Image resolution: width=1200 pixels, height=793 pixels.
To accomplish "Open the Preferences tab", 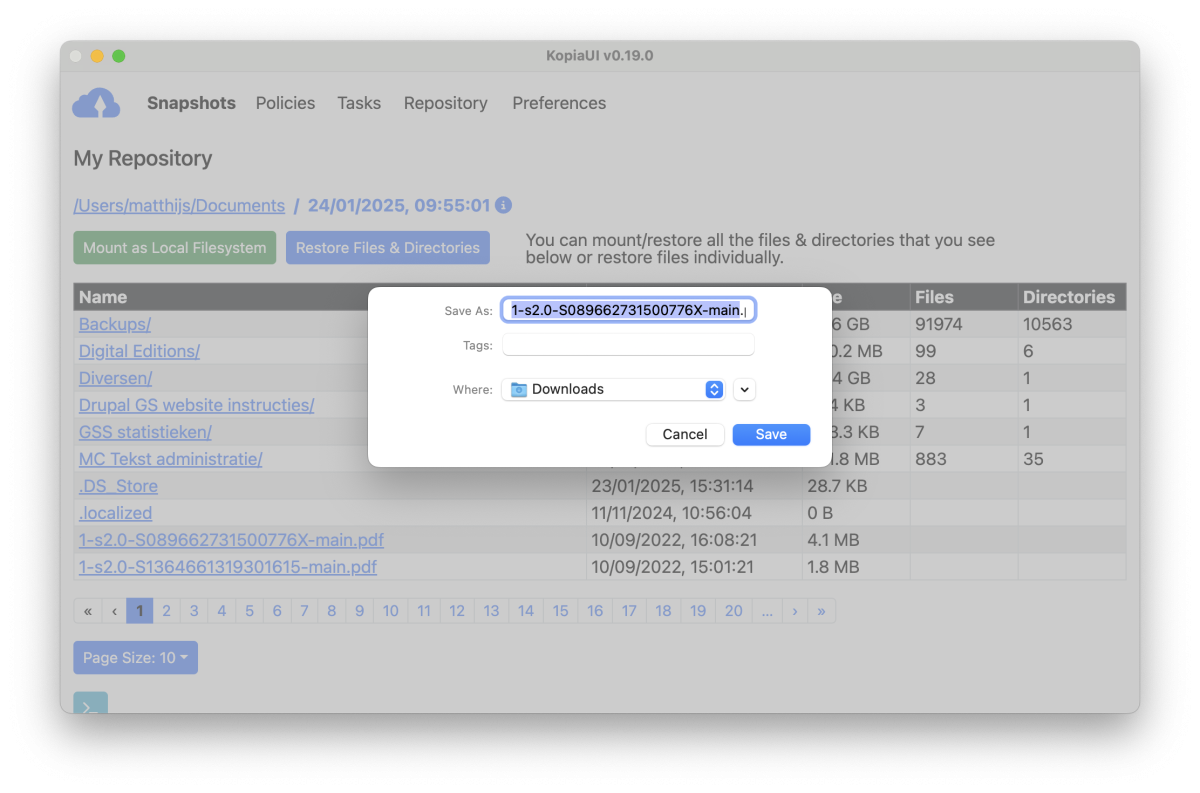I will click(559, 103).
